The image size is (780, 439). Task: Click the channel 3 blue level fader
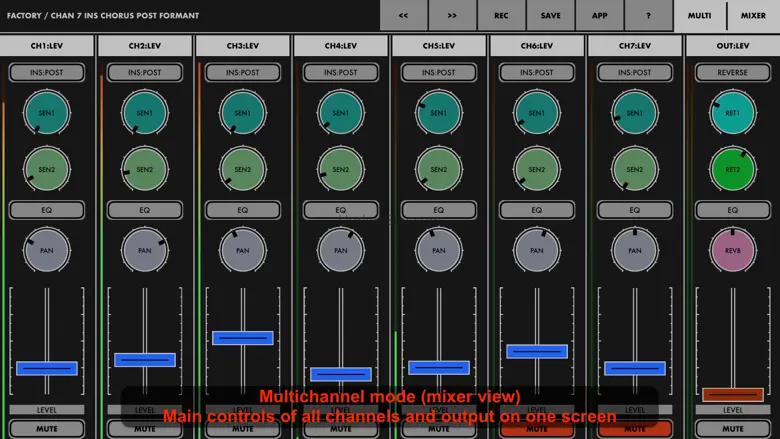pyautogui.click(x=243, y=338)
